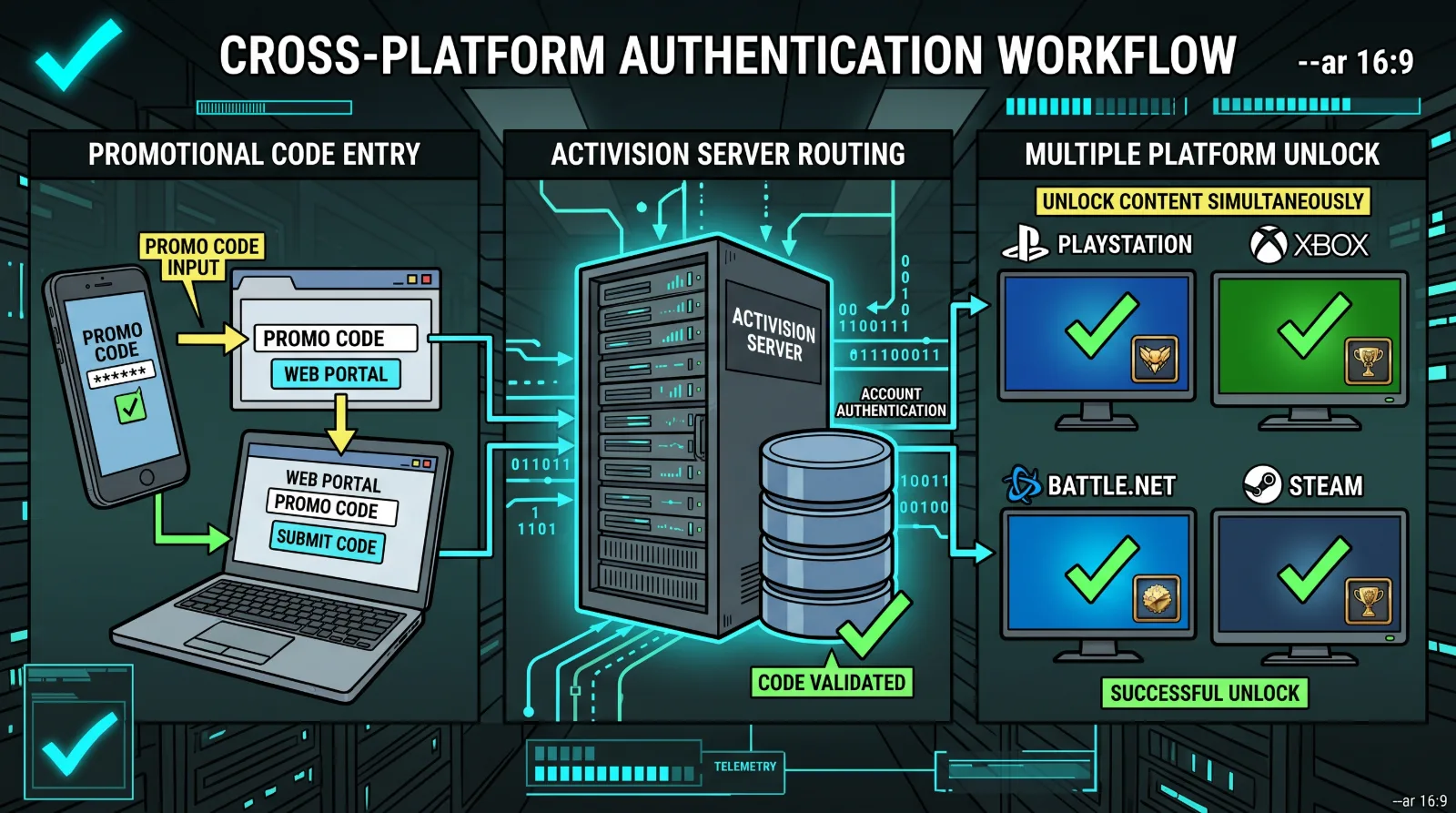This screenshot has height=813, width=1456.
Task: Select the PROMOTIONAL CODE ENTRY panel header
Action: [x=254, y=155]
